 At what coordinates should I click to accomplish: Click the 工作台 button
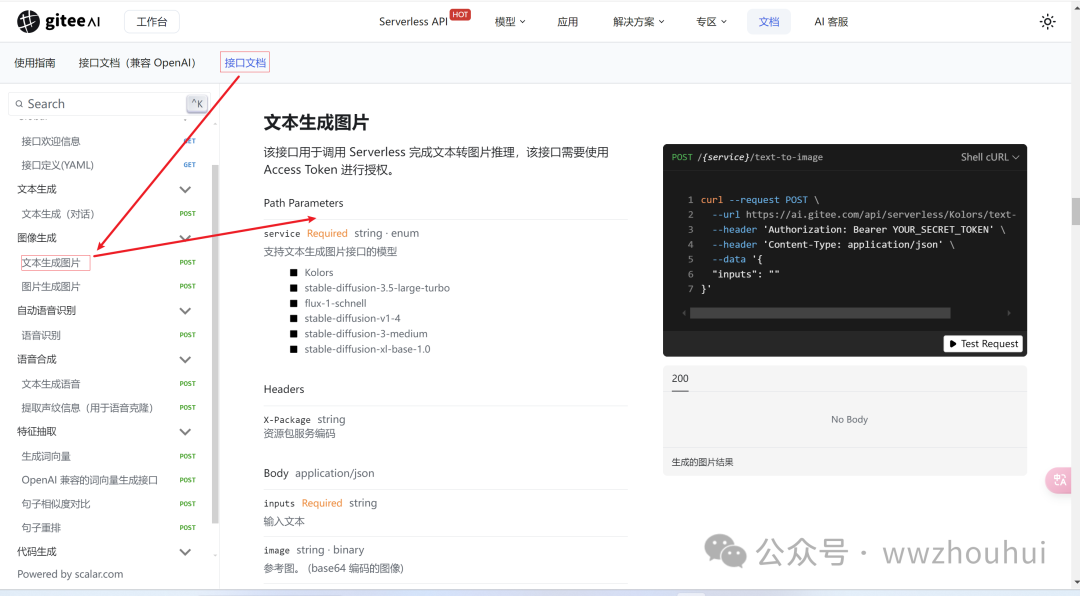152,22
